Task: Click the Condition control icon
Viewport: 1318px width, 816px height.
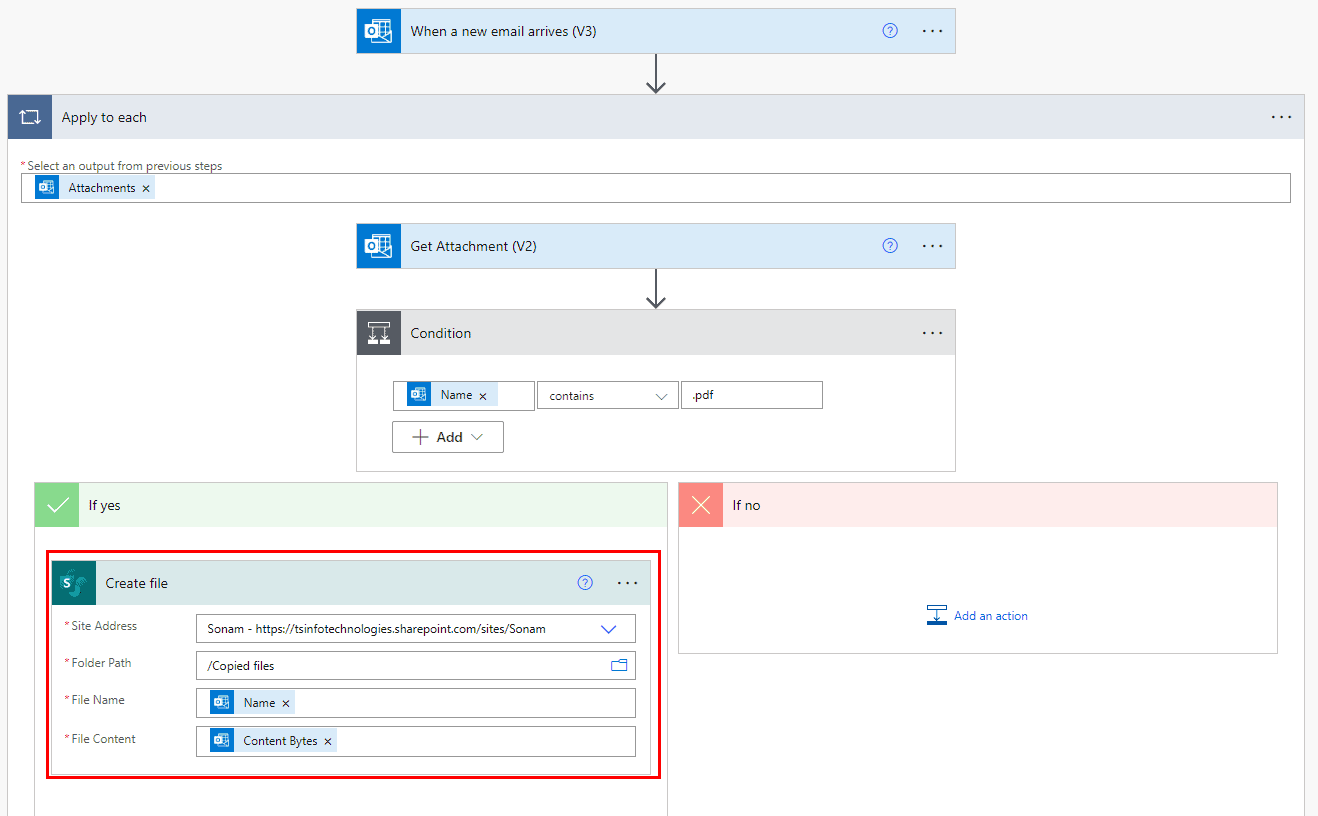Action: pyautogui.click(x=378, y=332)
